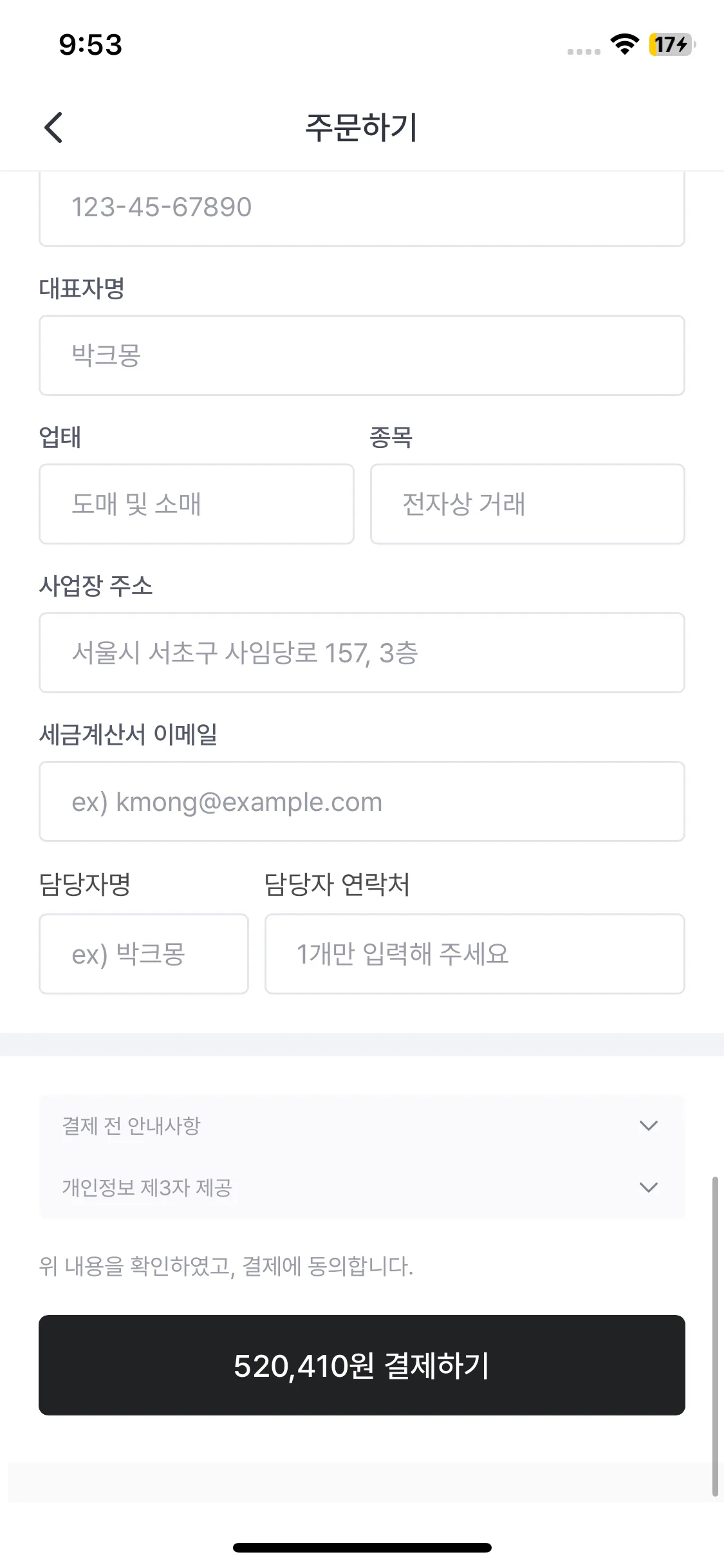This screenshot has height=1568, width=724.
Task: Tap the business registration number field
Action: [x=362, y=207]
